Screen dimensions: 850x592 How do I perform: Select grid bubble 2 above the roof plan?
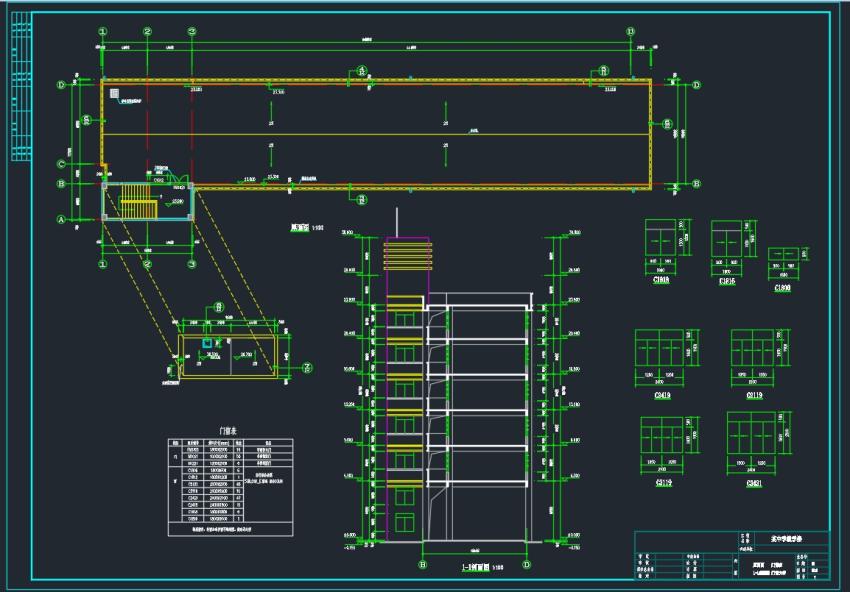point(147,32)
